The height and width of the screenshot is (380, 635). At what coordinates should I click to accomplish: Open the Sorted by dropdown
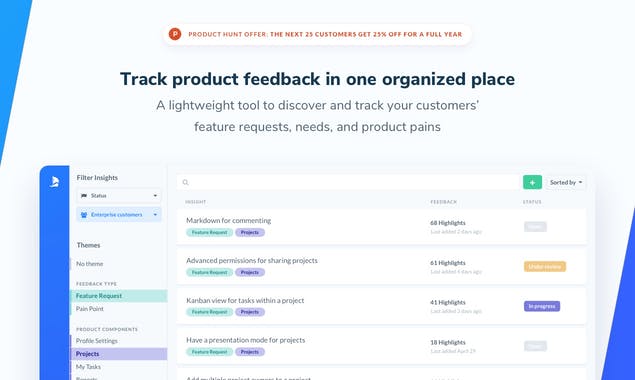(566, 182)
